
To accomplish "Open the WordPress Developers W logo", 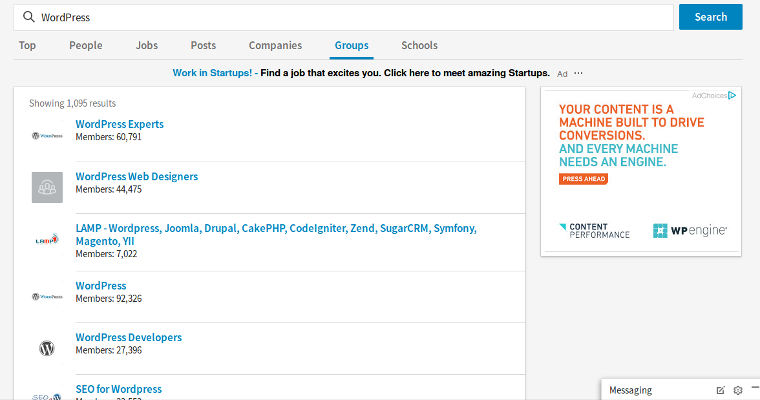I will coord(47,348).
